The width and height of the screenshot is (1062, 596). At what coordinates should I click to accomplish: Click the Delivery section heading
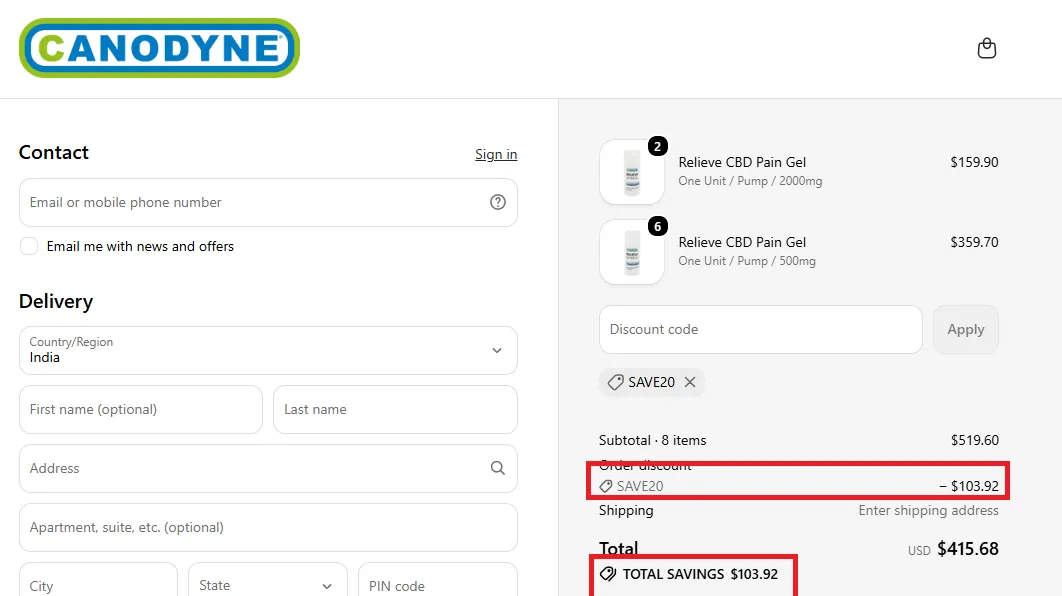(56, 301)
